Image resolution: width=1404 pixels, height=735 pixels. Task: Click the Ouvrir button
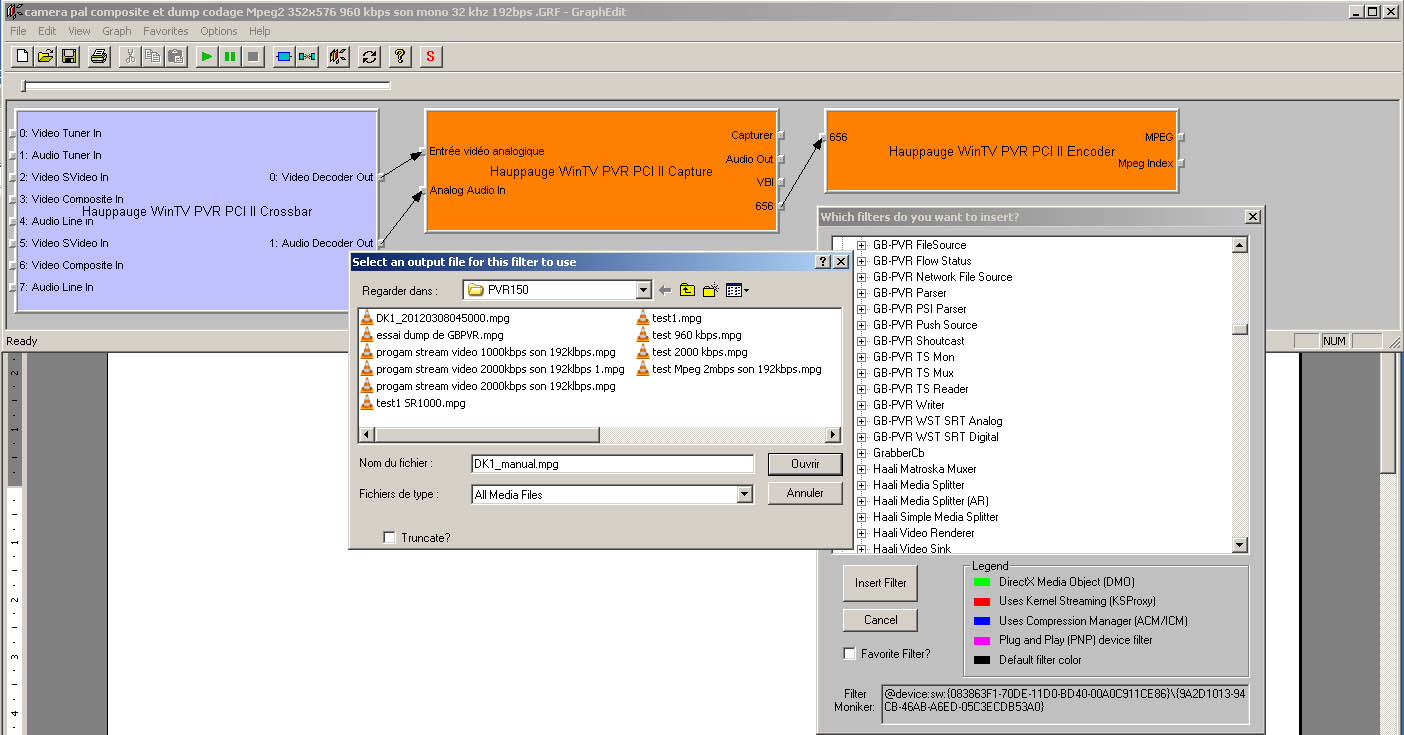tap(804, 464)
